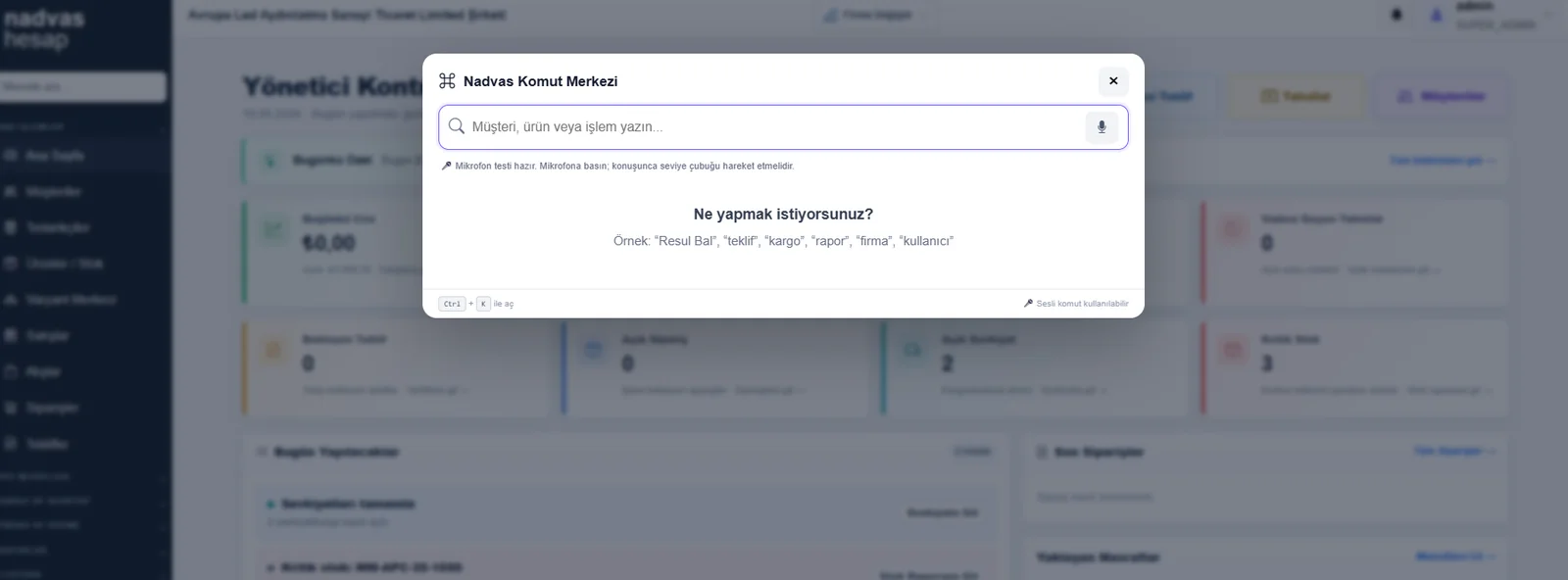Image resolution: width=1568 pixels, height=580 pixels.
Task: Click the K key badge in footer
Action: (483, 304)
